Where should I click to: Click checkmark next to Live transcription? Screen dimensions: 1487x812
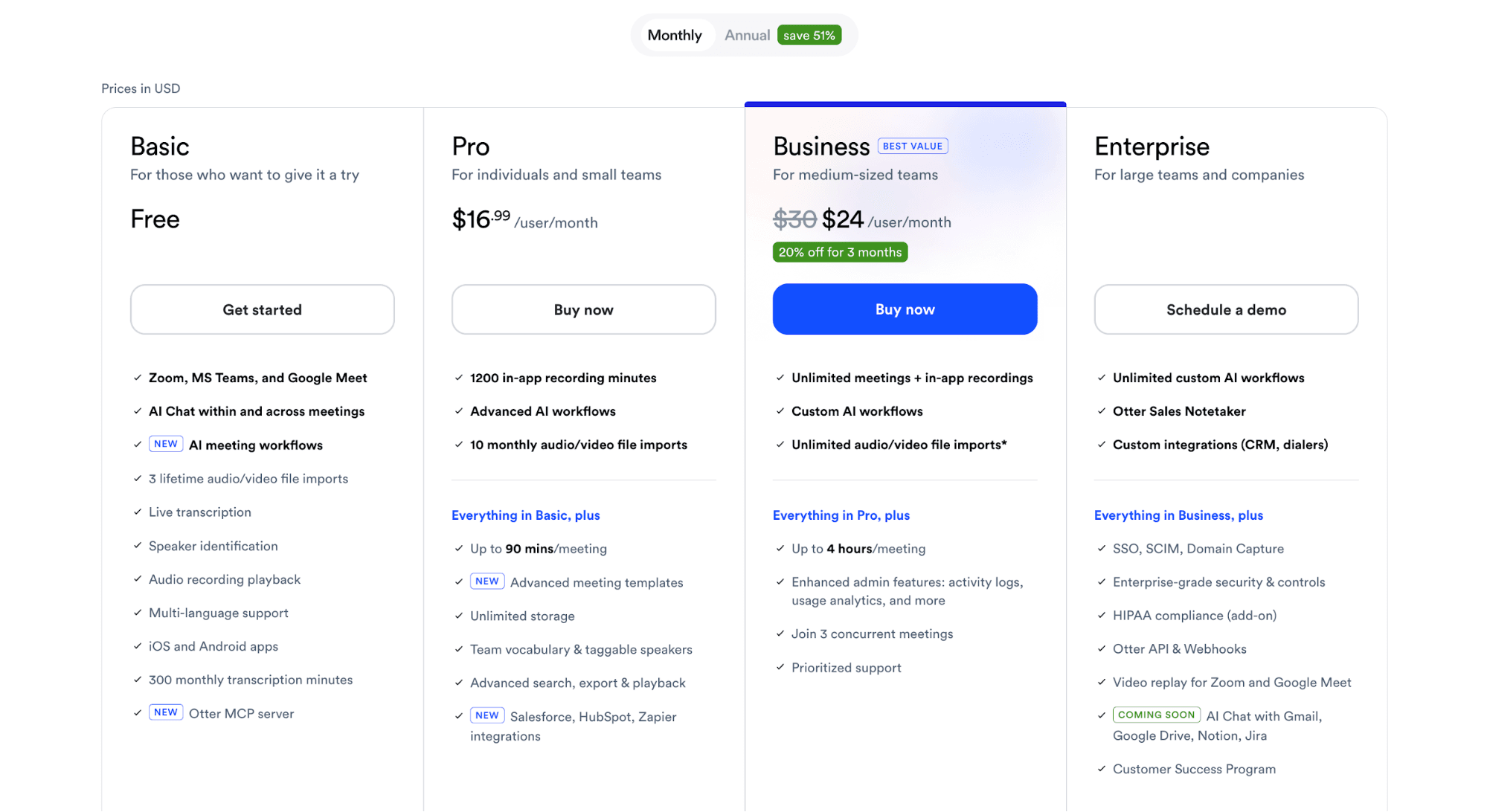click(x=138, y=512)
